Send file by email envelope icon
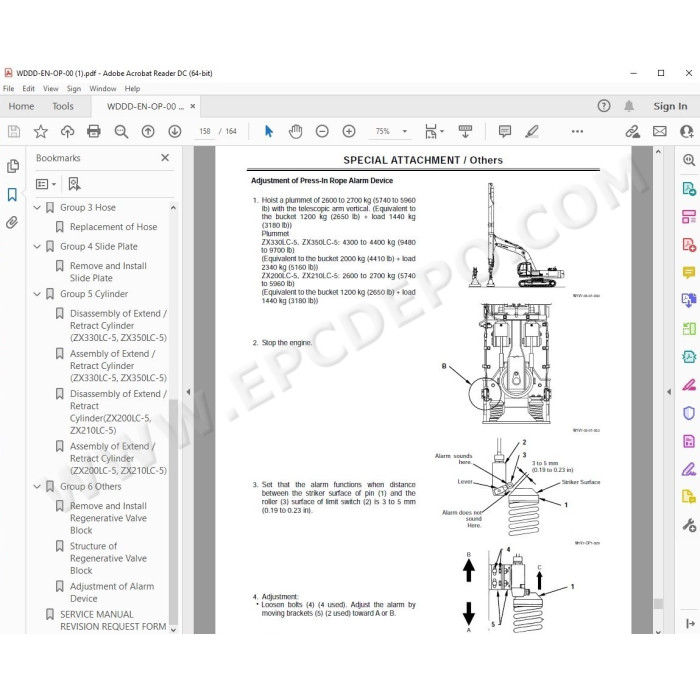This screenshot has width=700, height=700. 659,131
